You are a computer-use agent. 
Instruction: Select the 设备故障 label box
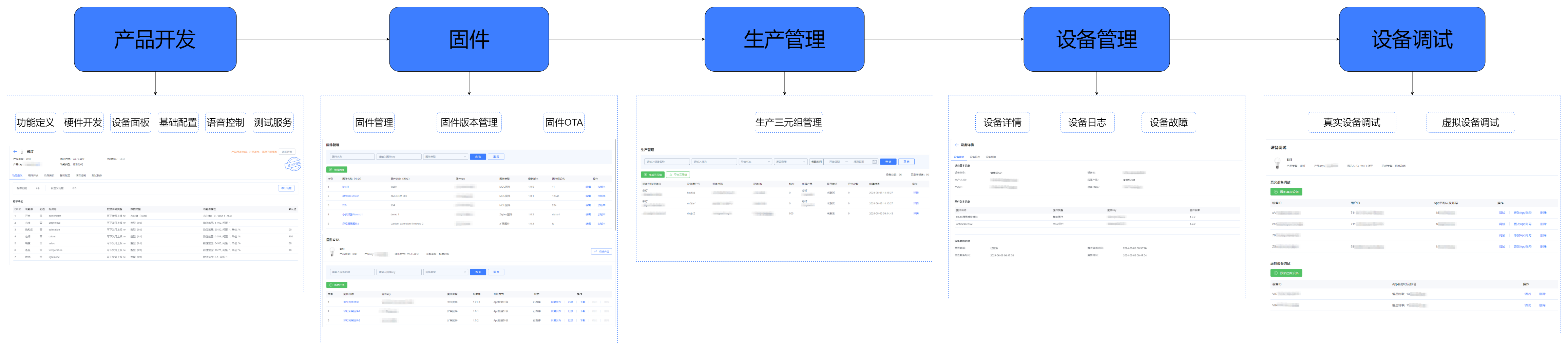[1169, 122]
